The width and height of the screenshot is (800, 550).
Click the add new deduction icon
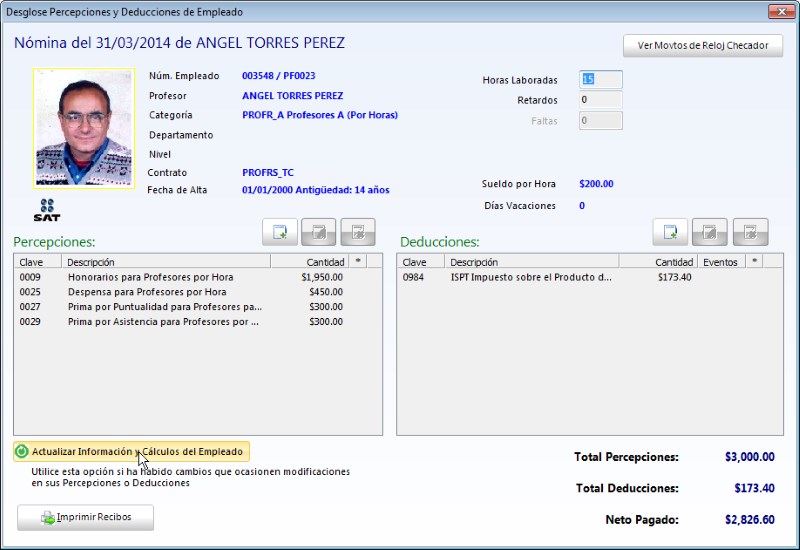[670, 232]
